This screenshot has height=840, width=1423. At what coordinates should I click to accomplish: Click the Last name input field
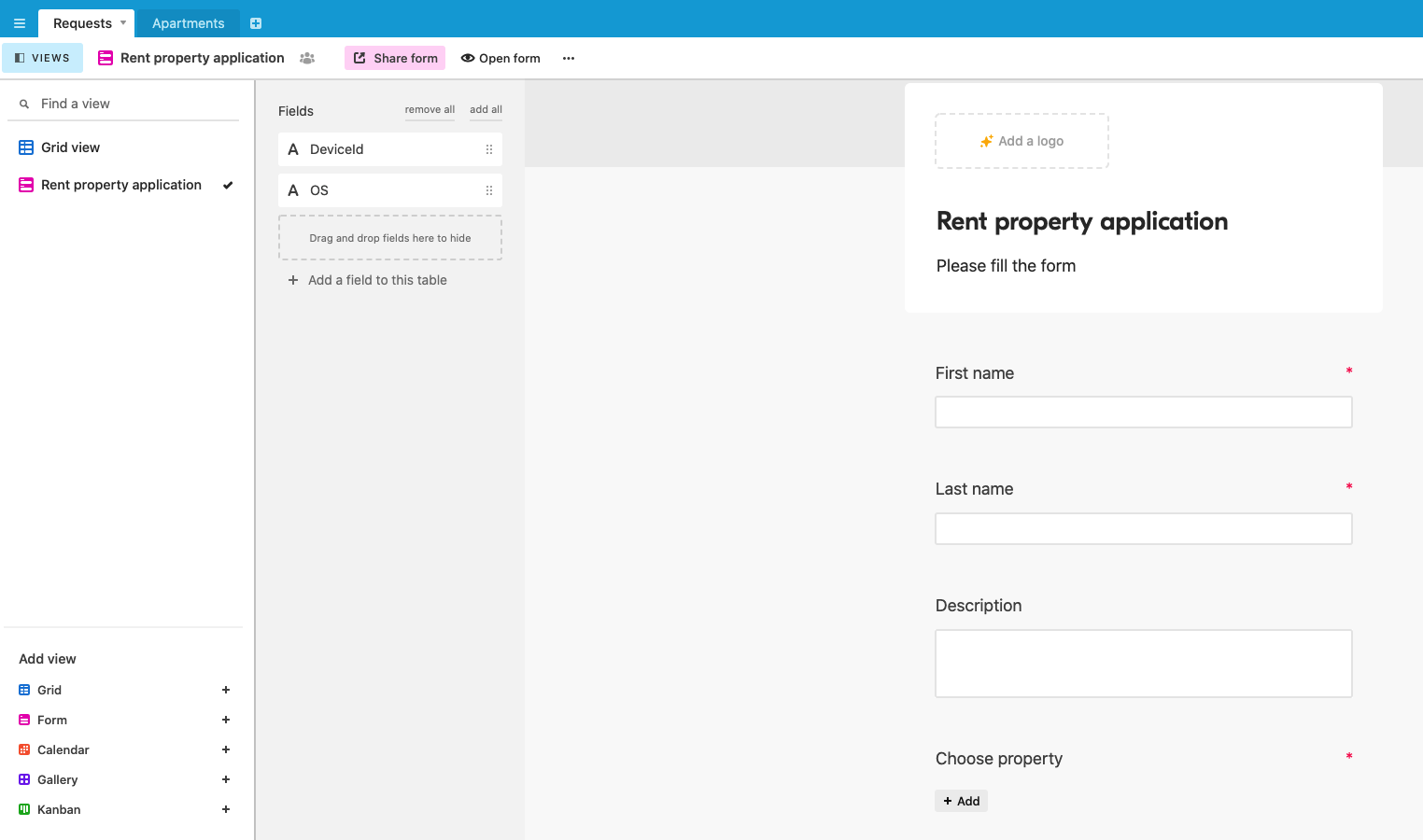1144,528
